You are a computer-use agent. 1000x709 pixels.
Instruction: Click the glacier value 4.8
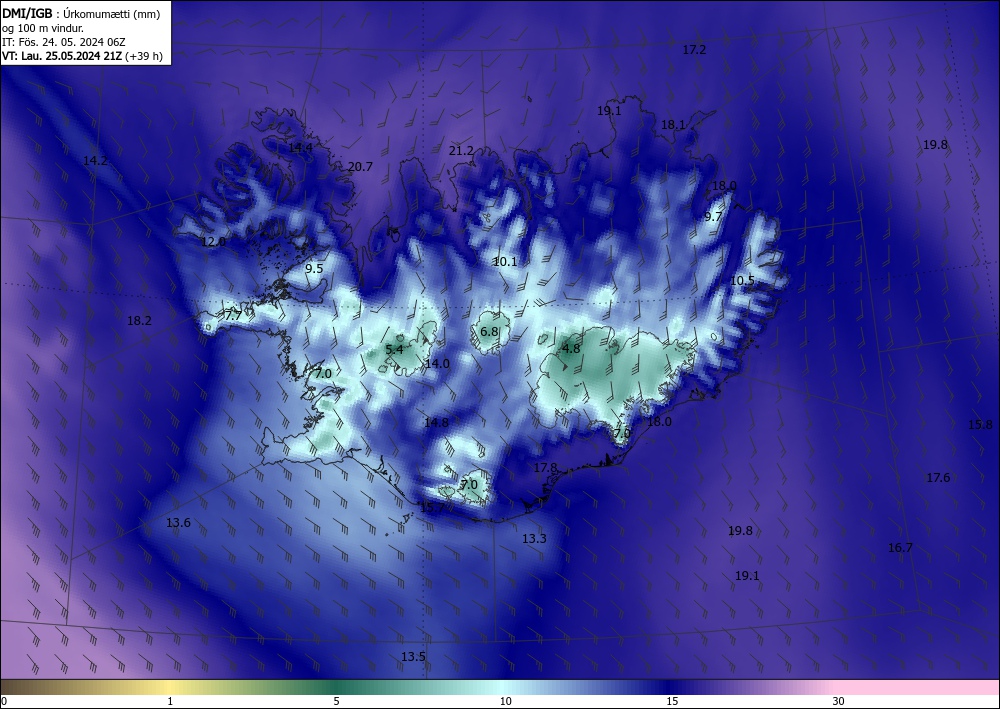[571, 349]
